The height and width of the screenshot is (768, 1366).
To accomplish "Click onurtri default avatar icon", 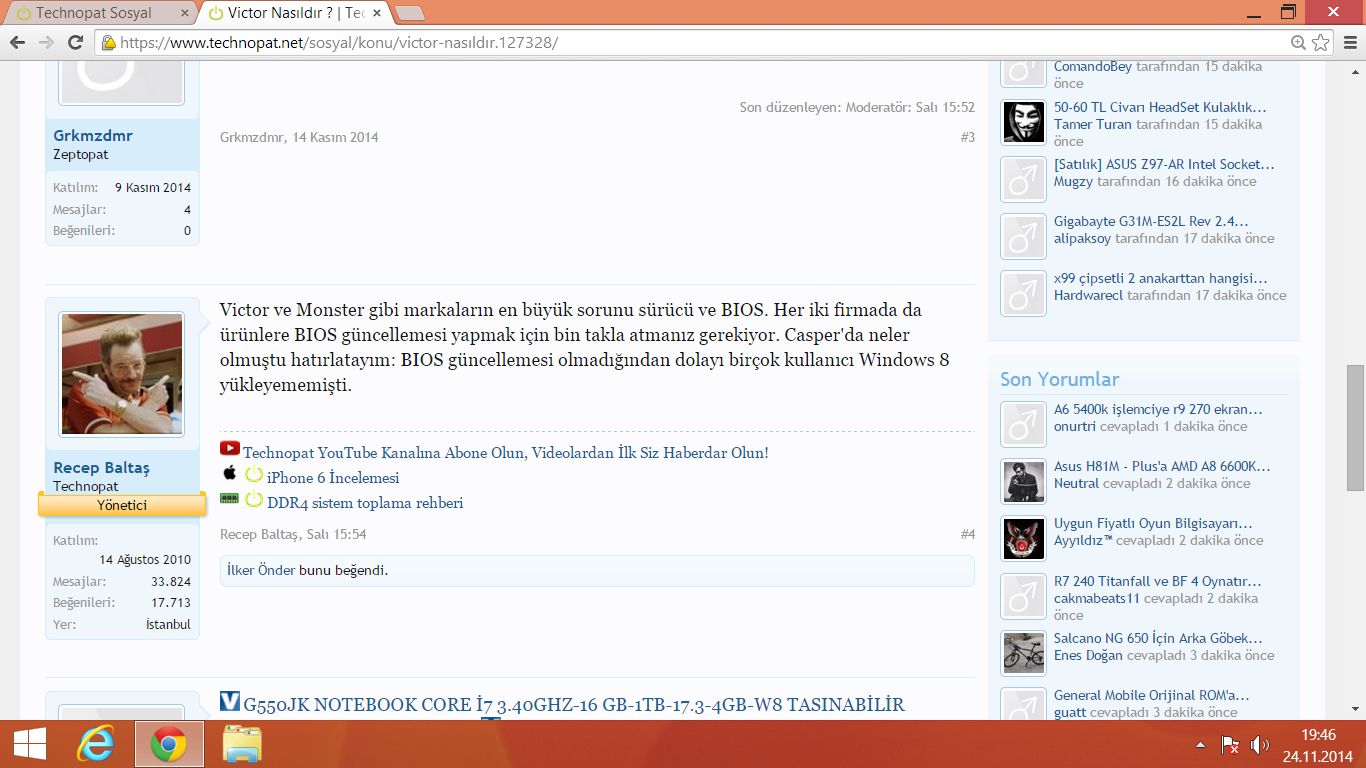I will [x=1023, y=425].
